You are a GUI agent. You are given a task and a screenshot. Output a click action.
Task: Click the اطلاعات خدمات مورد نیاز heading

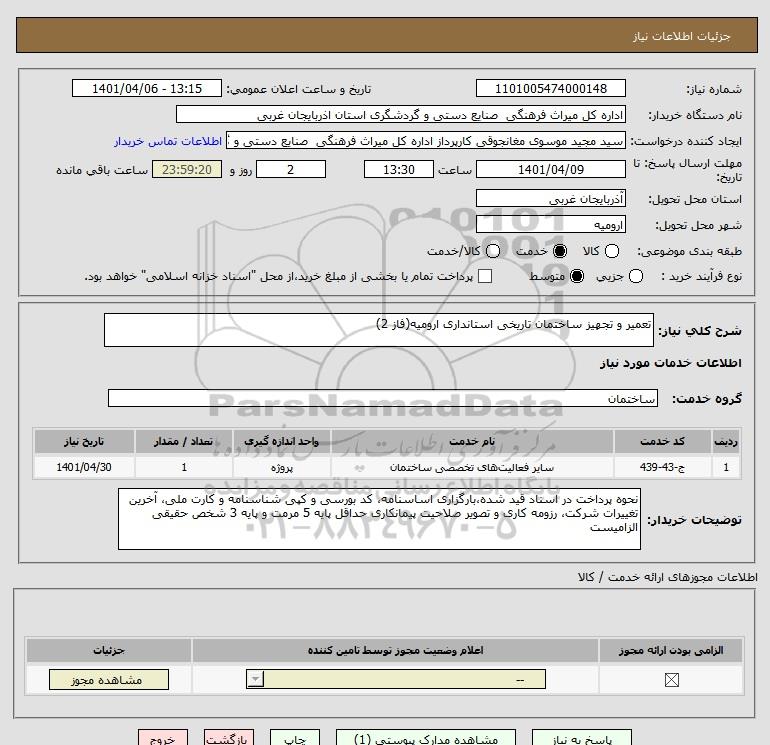[670, 363]
